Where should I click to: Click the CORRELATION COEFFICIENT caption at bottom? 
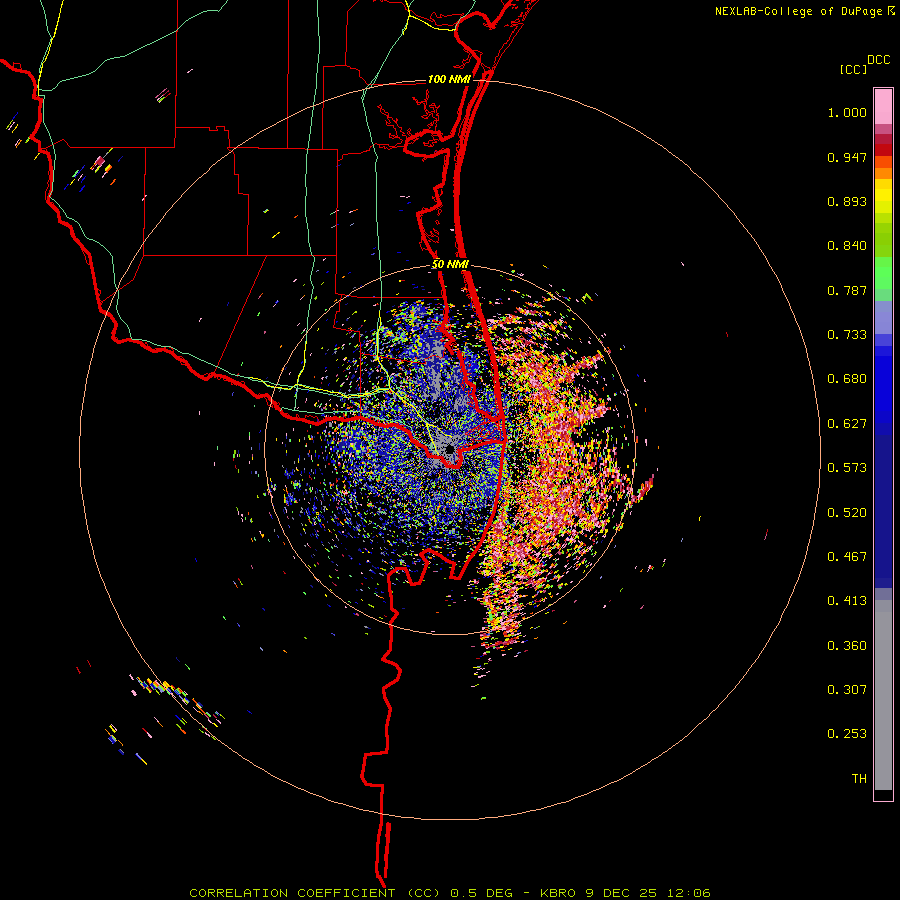click(x=450, y=893)
